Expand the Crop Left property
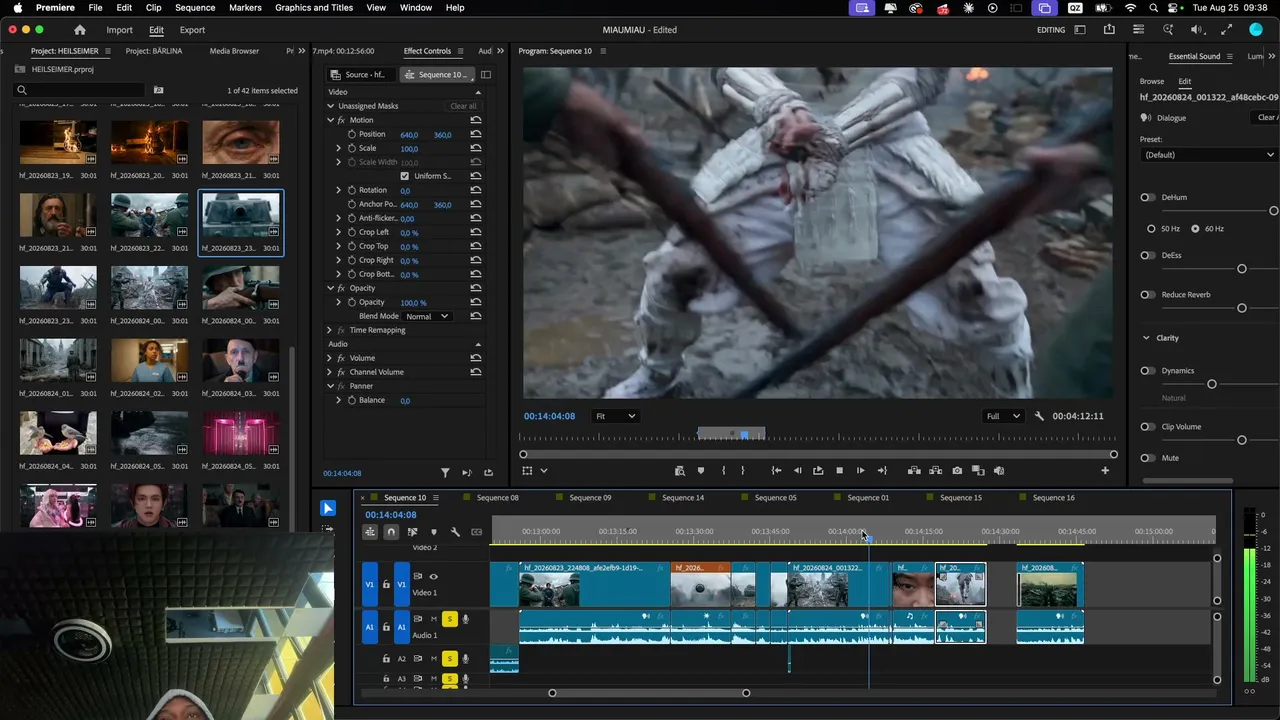 point(338,232)
